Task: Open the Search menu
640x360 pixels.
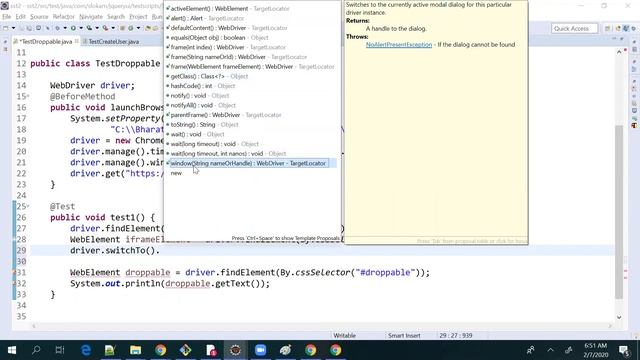Action: tap(116, 17)
